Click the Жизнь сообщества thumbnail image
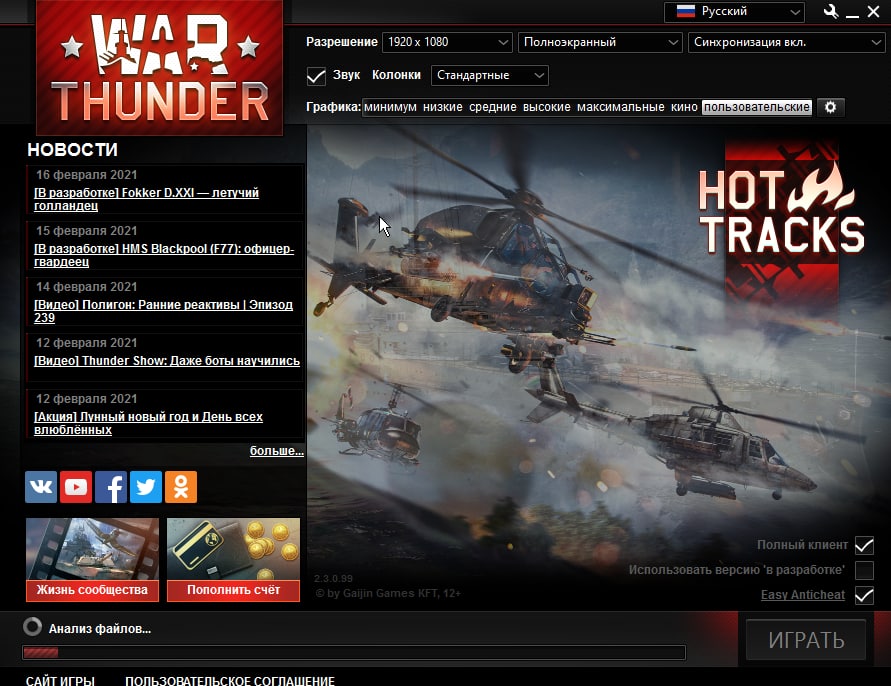This screenshot has width=891, height=686. coord(92,549)
